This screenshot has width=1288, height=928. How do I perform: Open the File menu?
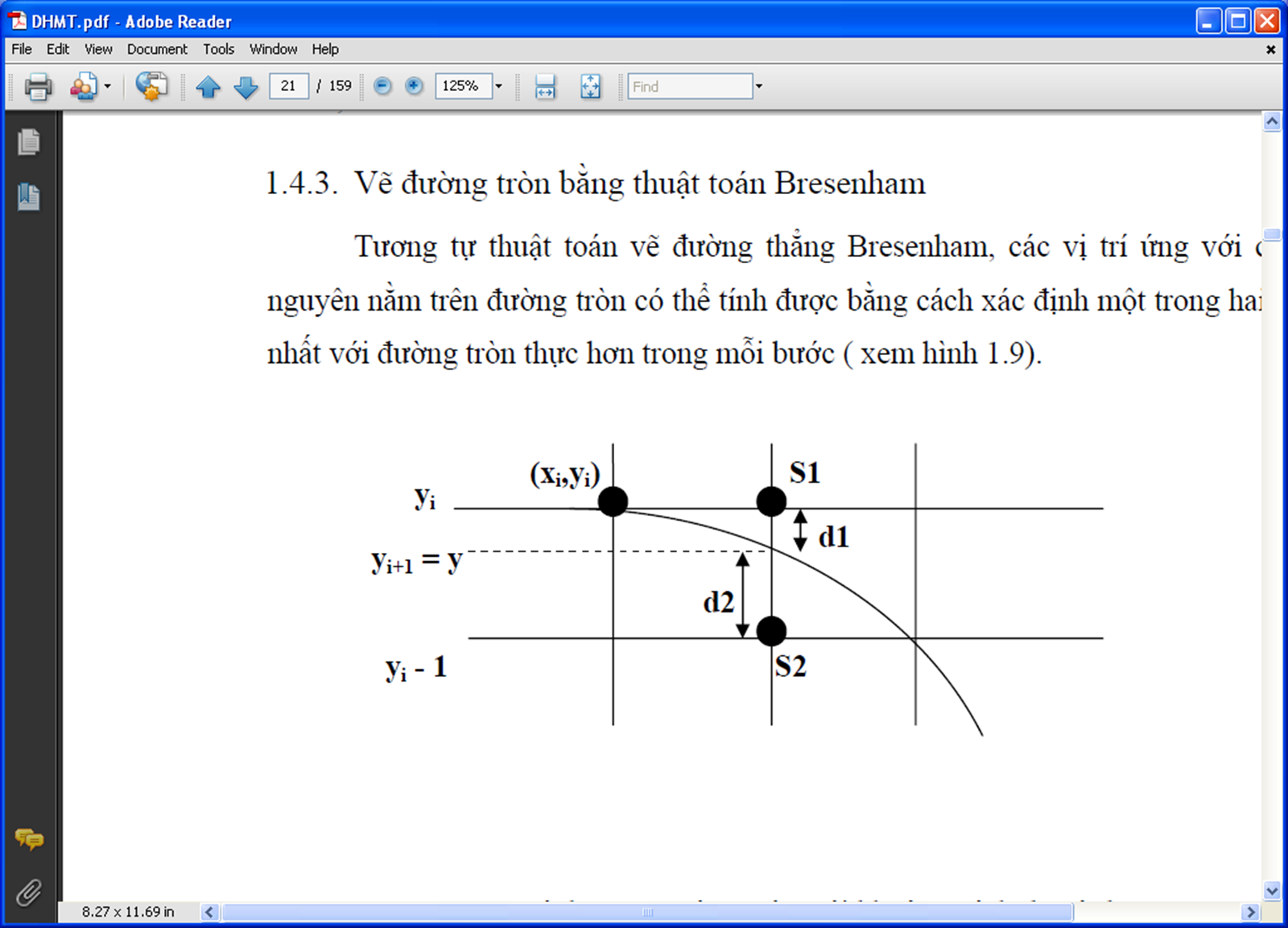coord(22,49)
